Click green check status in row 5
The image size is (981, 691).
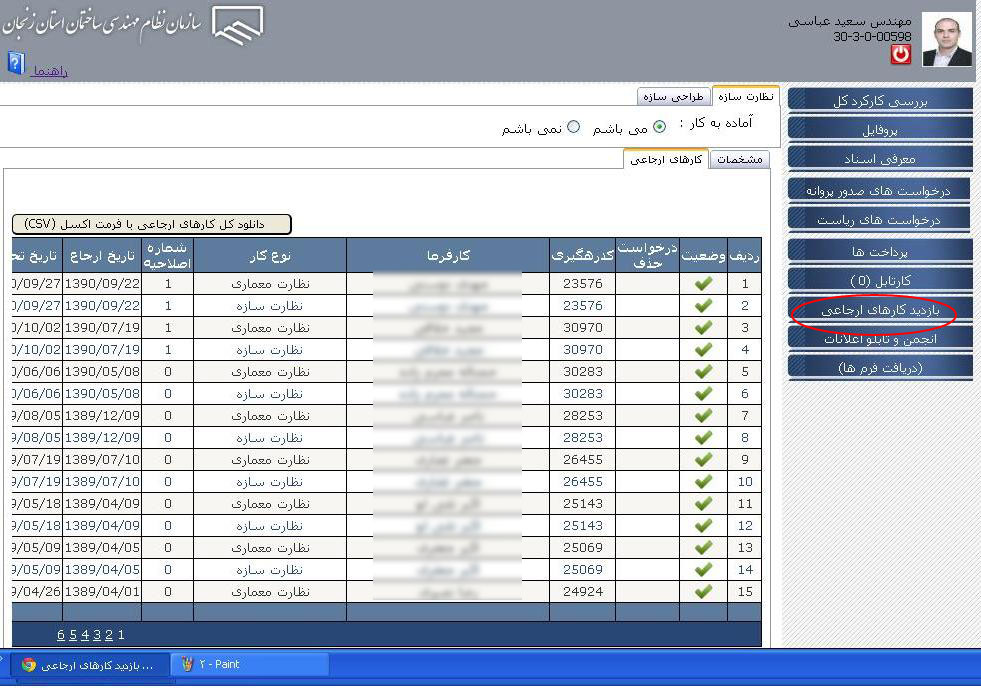[x=703, y=371]
